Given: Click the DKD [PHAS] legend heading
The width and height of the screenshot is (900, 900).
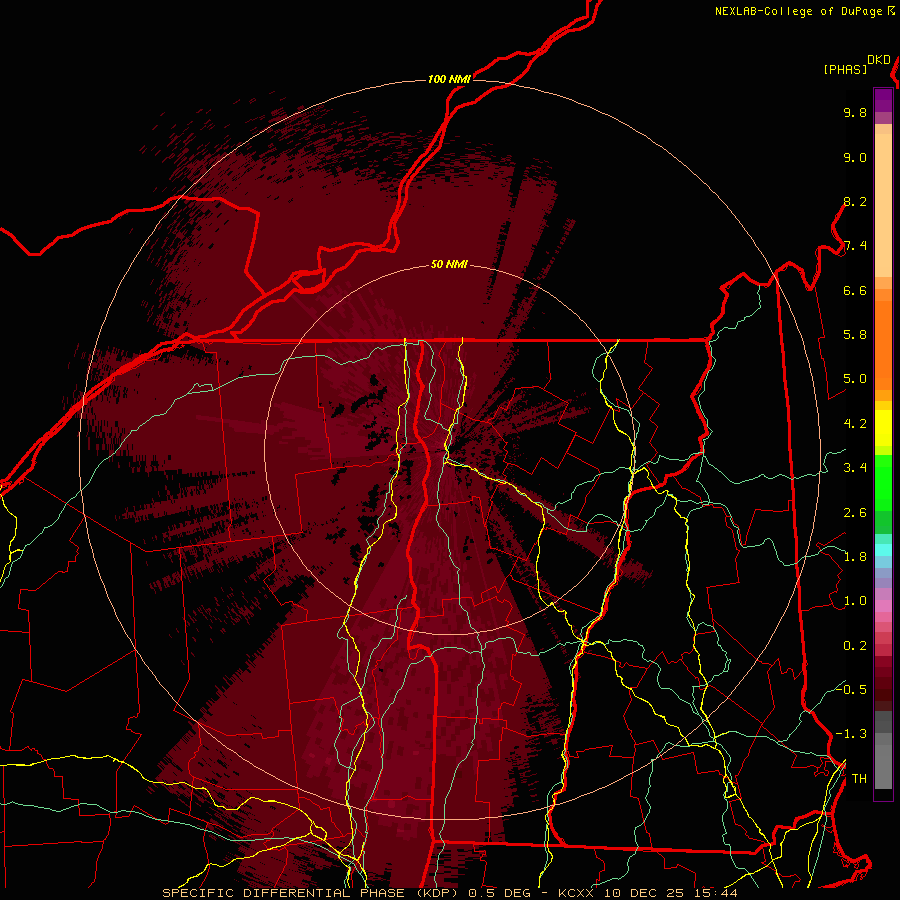Looking at the screenshot, I should [856, 65].
